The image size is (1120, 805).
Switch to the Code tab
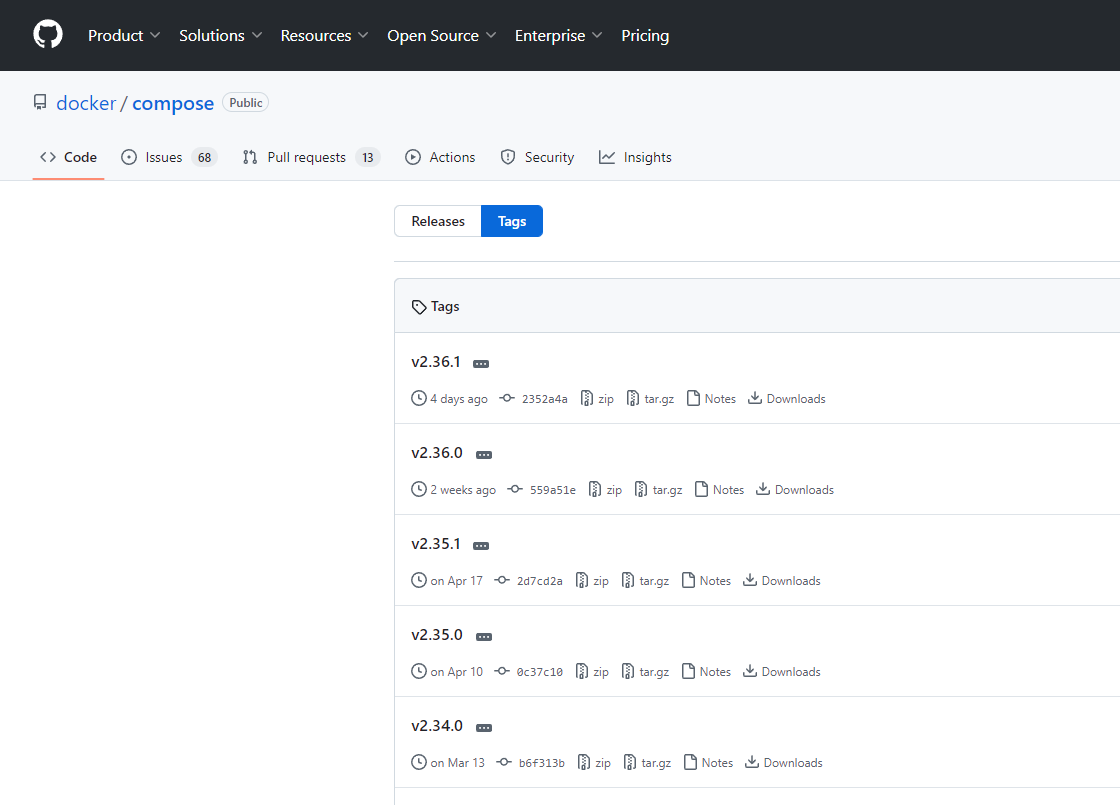pos(69,157)
